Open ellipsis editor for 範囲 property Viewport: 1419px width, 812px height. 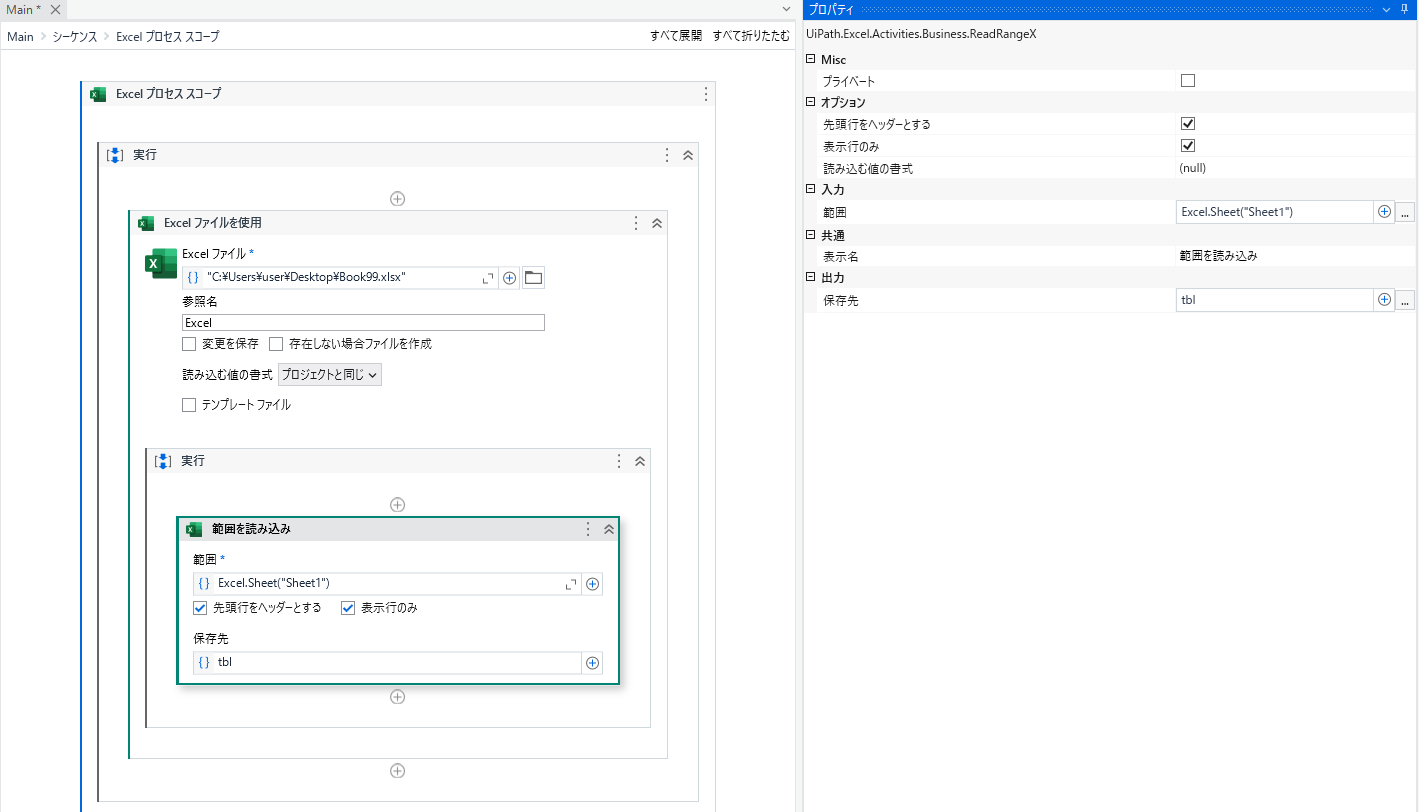point(1405,213)
